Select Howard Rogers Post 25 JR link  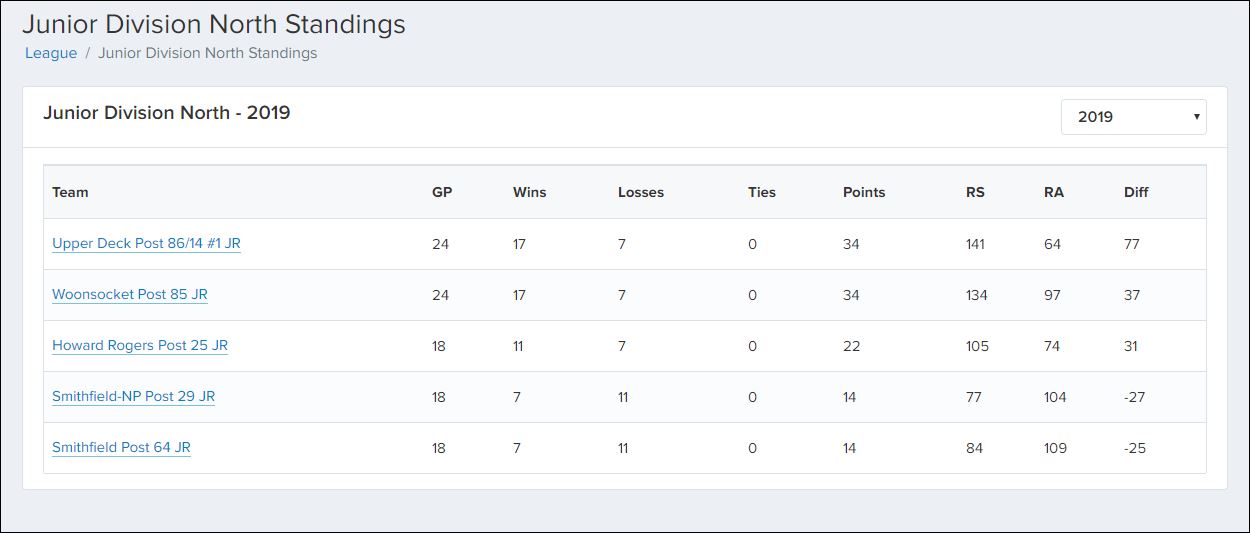(x=140, y=346)
